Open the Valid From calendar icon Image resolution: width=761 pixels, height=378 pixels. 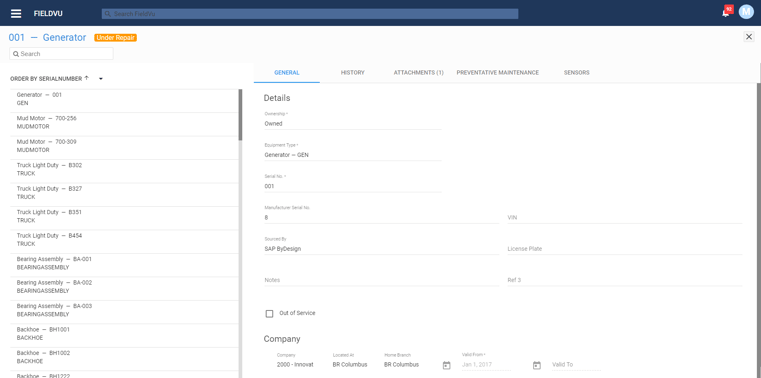tap(447, 365)
